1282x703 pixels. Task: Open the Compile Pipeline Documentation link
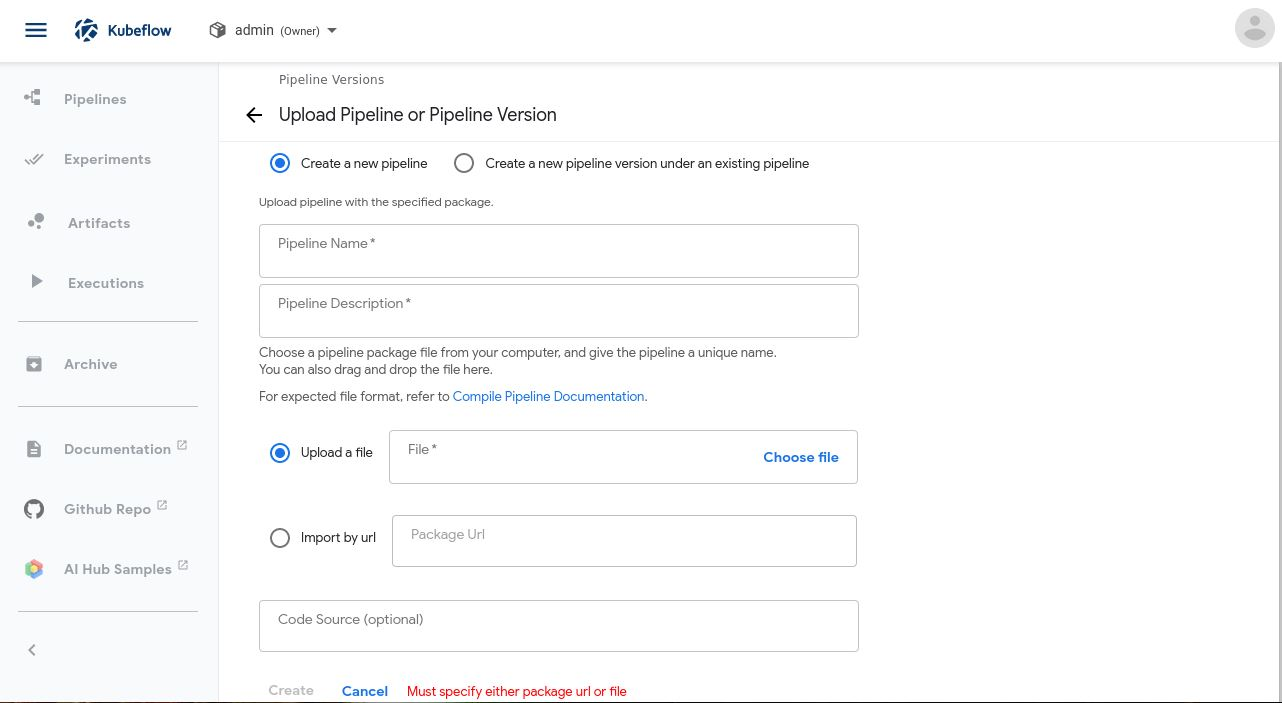548,397
